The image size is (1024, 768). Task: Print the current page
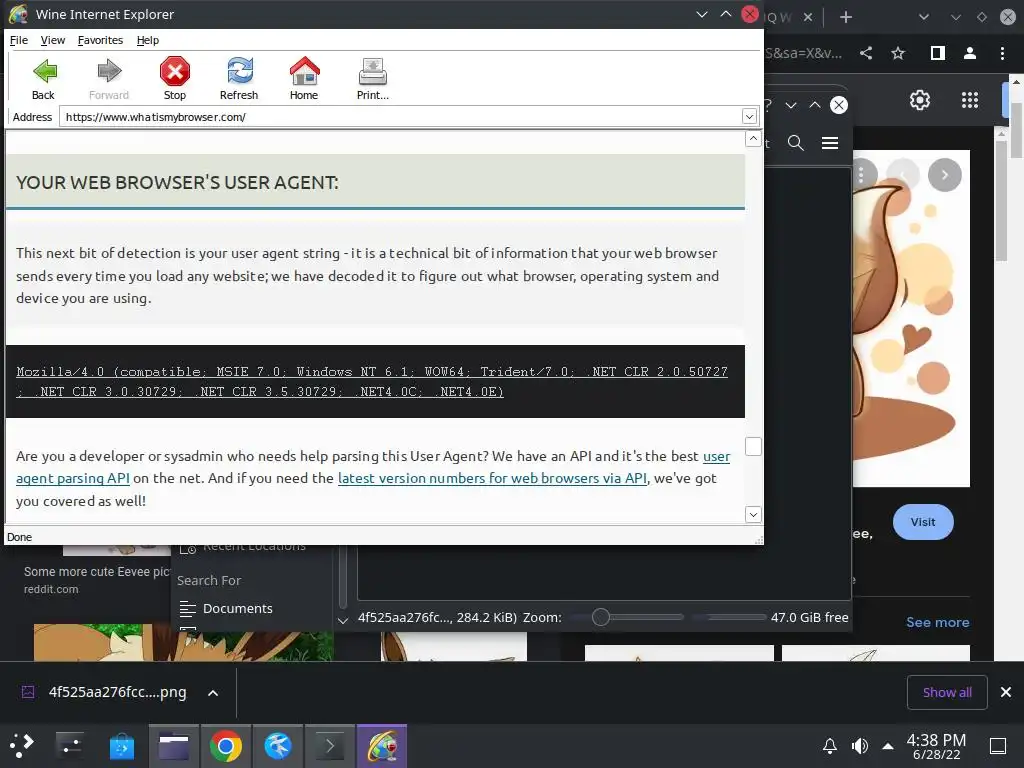click(x=372, y=79)
